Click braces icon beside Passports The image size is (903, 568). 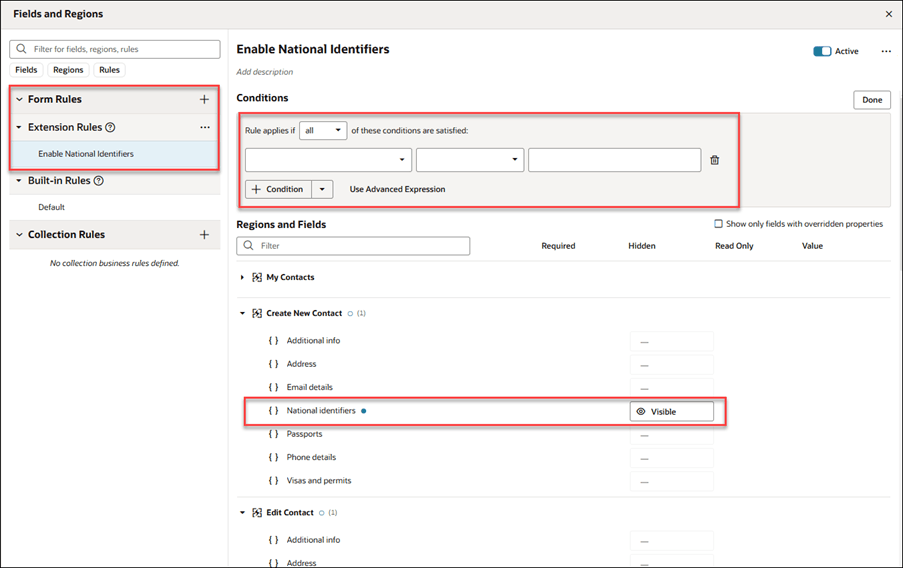tap(274, 434)
